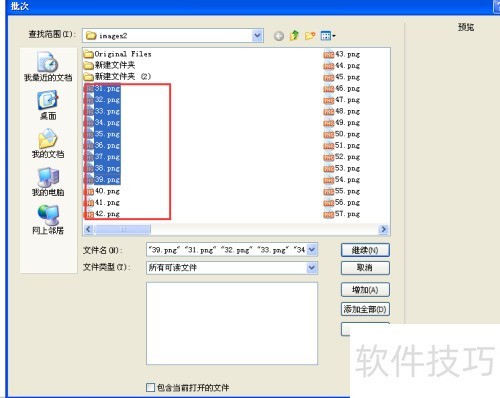
Task: Open the 新建文件夹 (2) folder
Action: click(117, 77)
